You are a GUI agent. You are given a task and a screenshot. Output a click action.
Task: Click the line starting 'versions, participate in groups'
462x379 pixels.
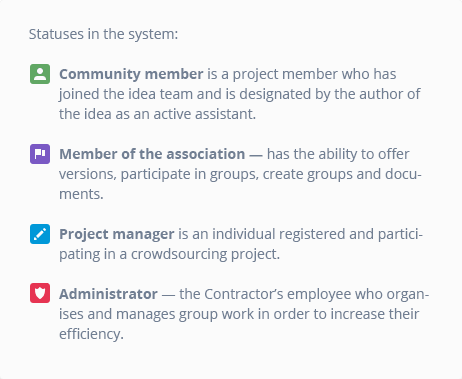point(240,174)
